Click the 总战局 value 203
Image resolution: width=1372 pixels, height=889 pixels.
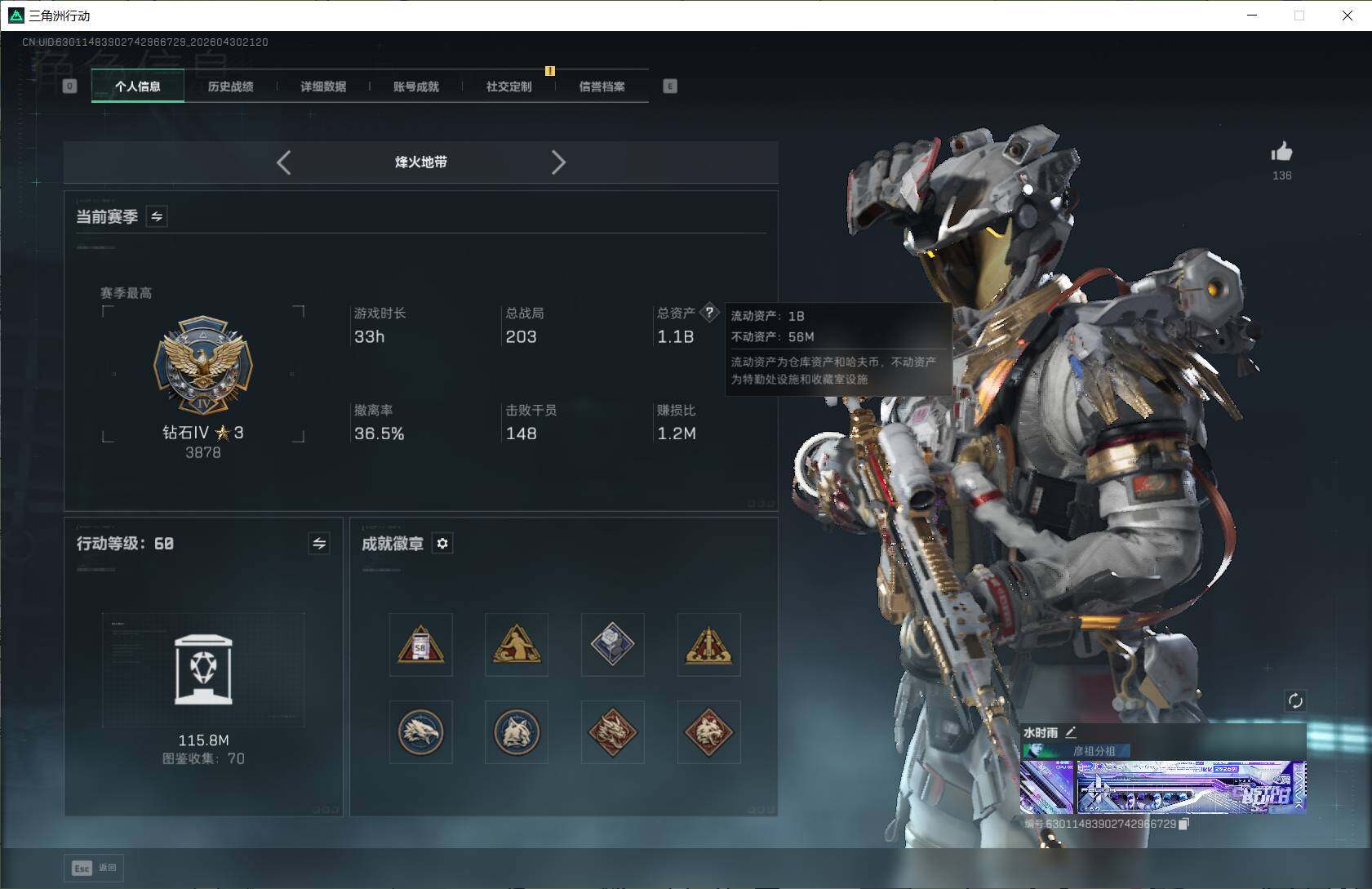click(x=521, y=336)
